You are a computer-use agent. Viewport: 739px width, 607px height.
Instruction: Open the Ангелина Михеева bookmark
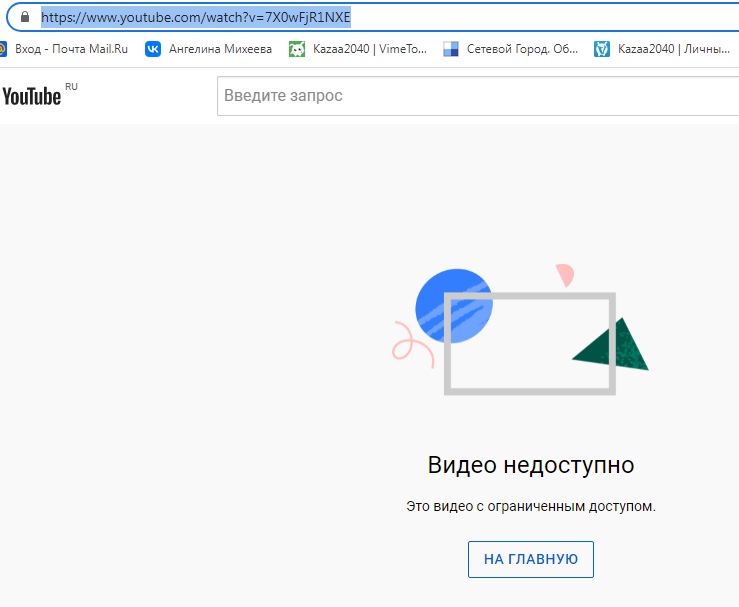tap(220, 49)
